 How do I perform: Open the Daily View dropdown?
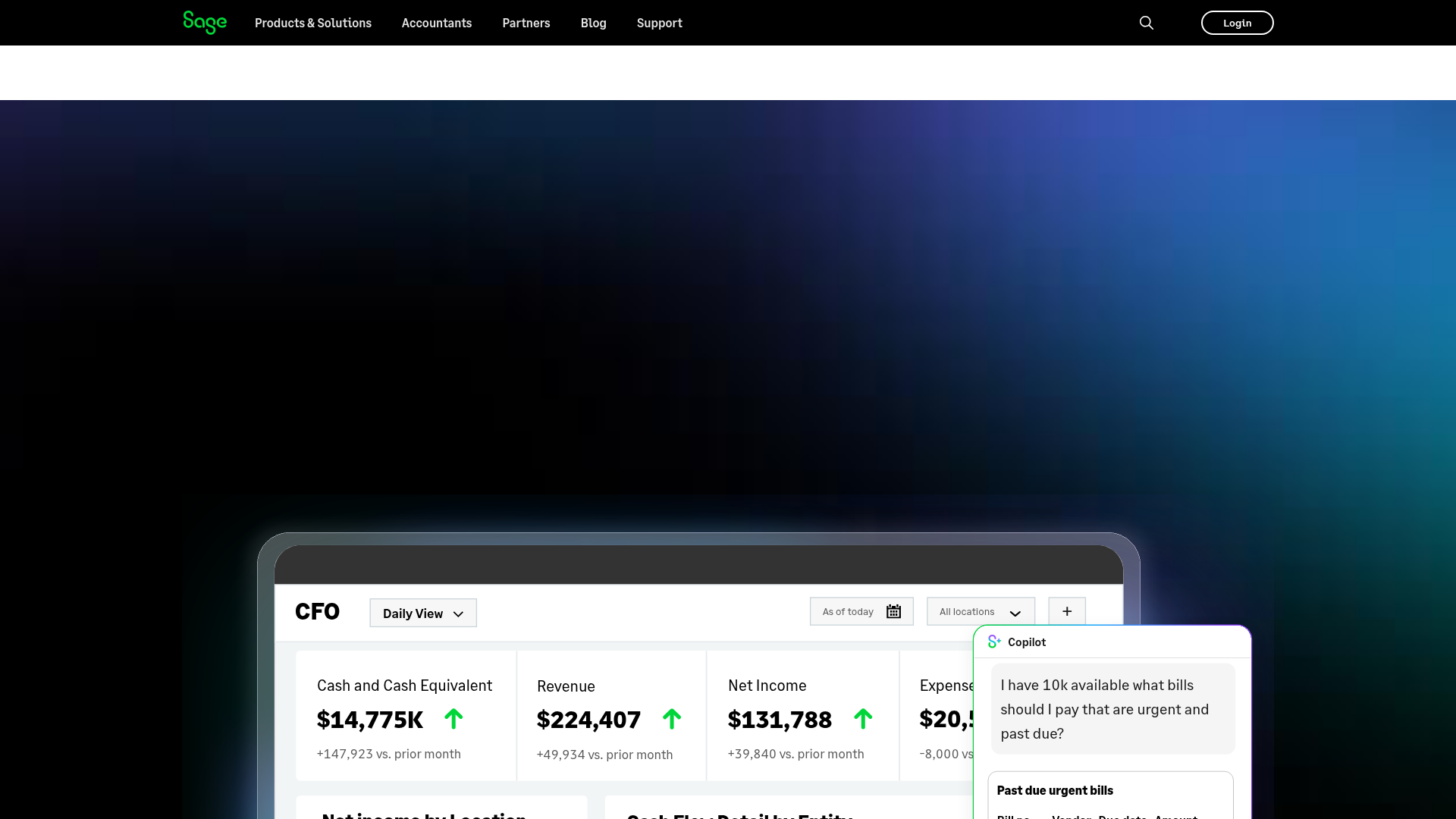pos(422,613)
